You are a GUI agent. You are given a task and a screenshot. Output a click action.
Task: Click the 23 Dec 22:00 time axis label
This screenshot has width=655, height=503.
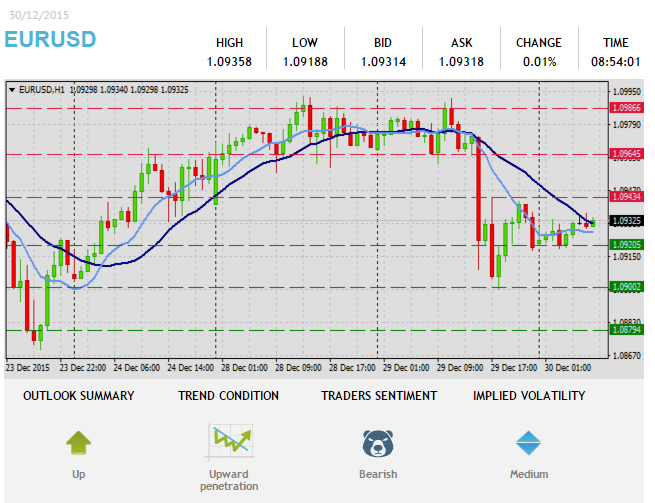point(83,368)
